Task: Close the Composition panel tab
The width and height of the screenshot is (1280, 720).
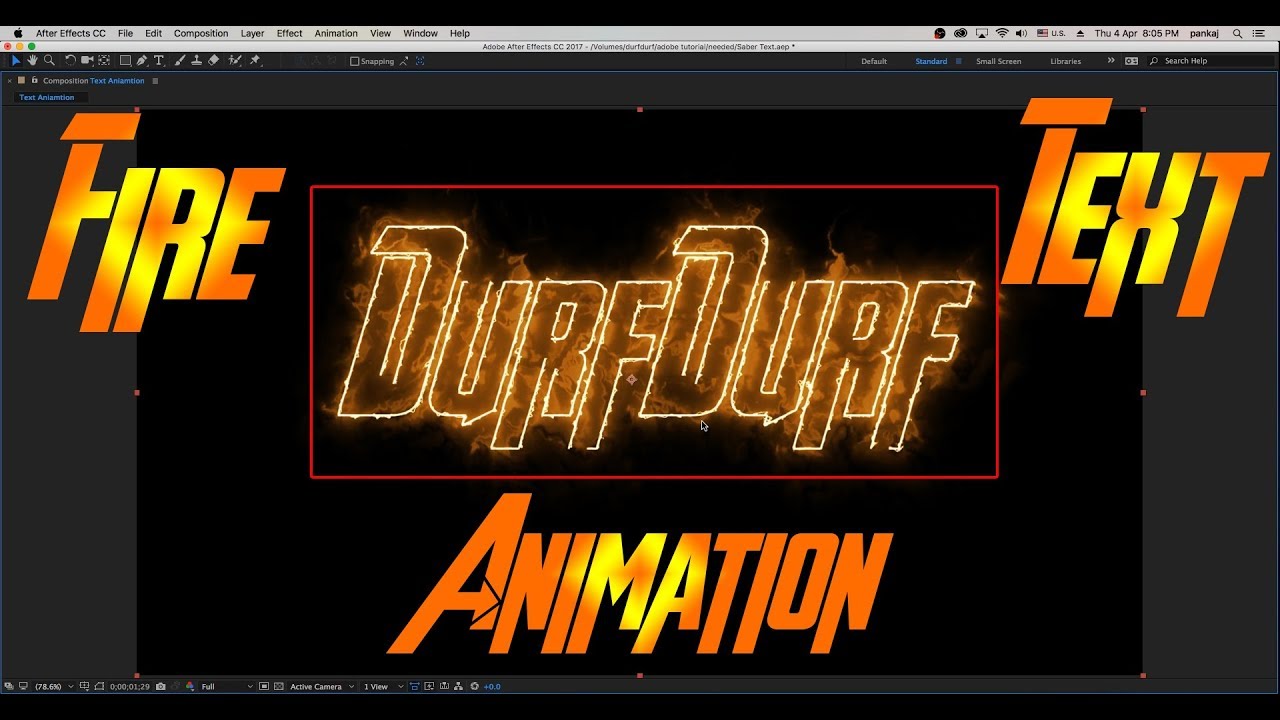Action: click(9, 81)
